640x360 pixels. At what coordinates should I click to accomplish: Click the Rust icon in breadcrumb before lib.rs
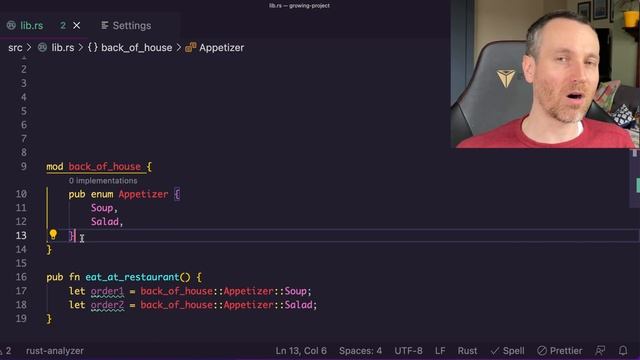[42, 48]
